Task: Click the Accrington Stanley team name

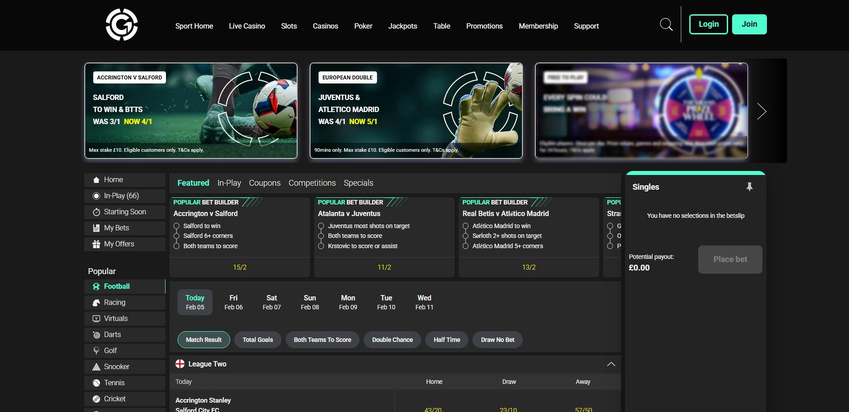Action: click(x=203, y=401)
